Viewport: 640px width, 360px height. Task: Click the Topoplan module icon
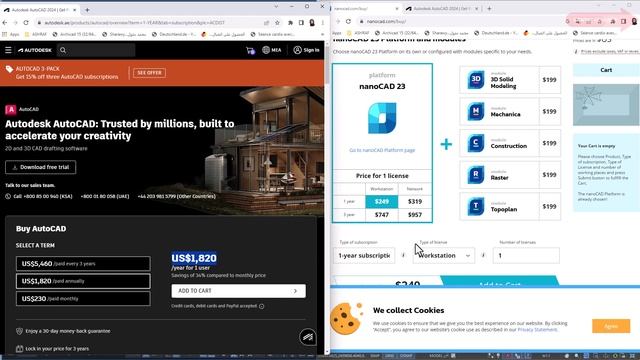coord(476,207)
